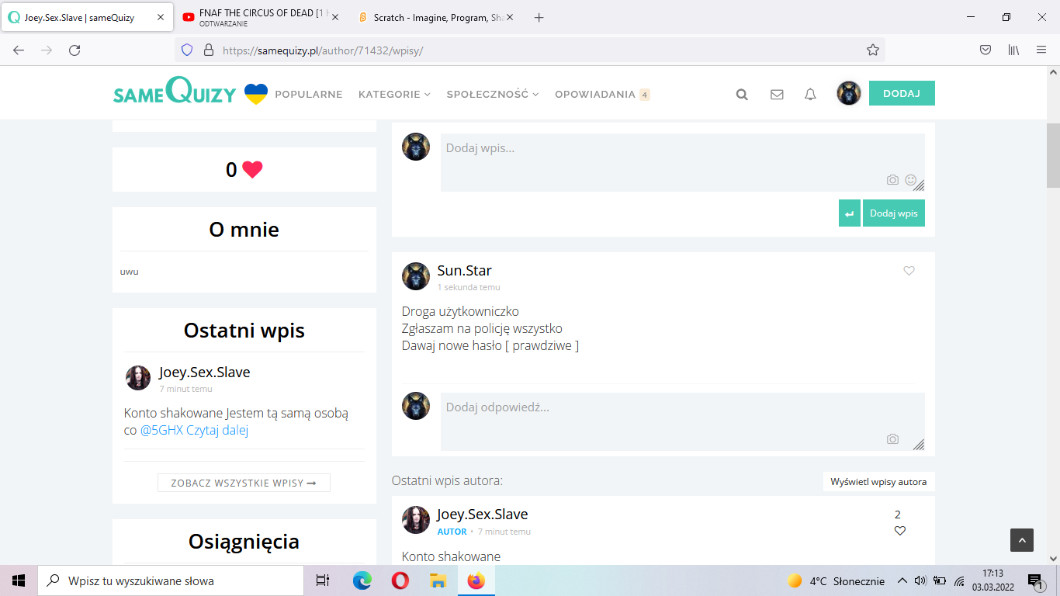Viewport: 1060px width, 596px height.
Task: Open notifications bell icon
Action: 811,94
